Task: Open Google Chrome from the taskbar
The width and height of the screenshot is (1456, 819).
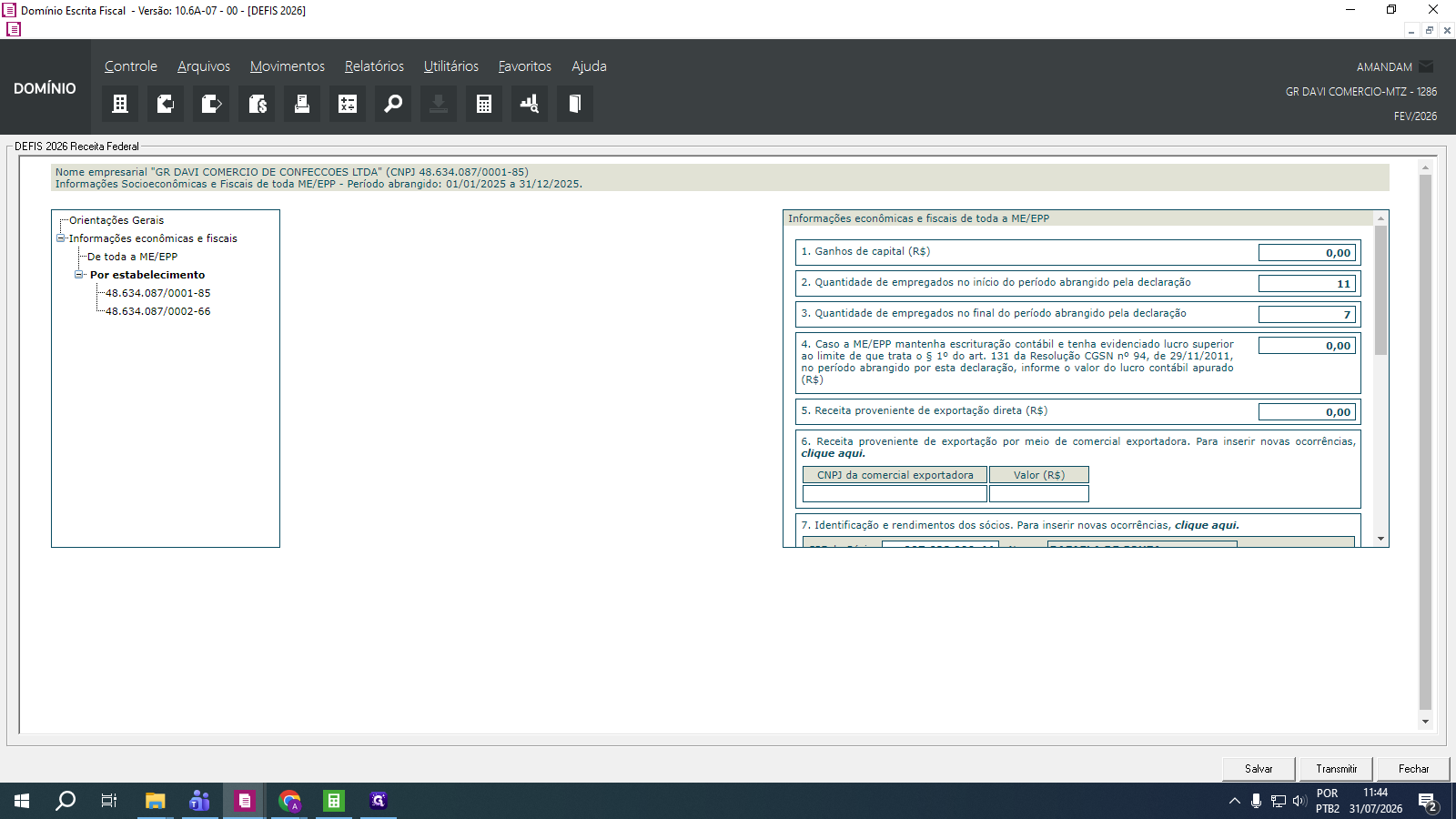Action: [x=289, y=801]
